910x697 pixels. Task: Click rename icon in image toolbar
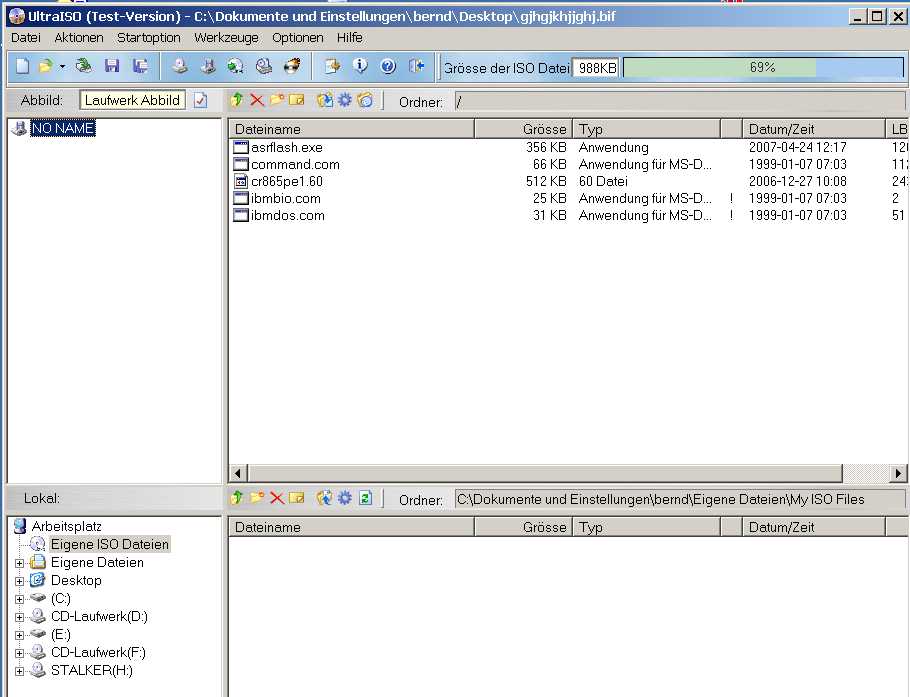297,100
